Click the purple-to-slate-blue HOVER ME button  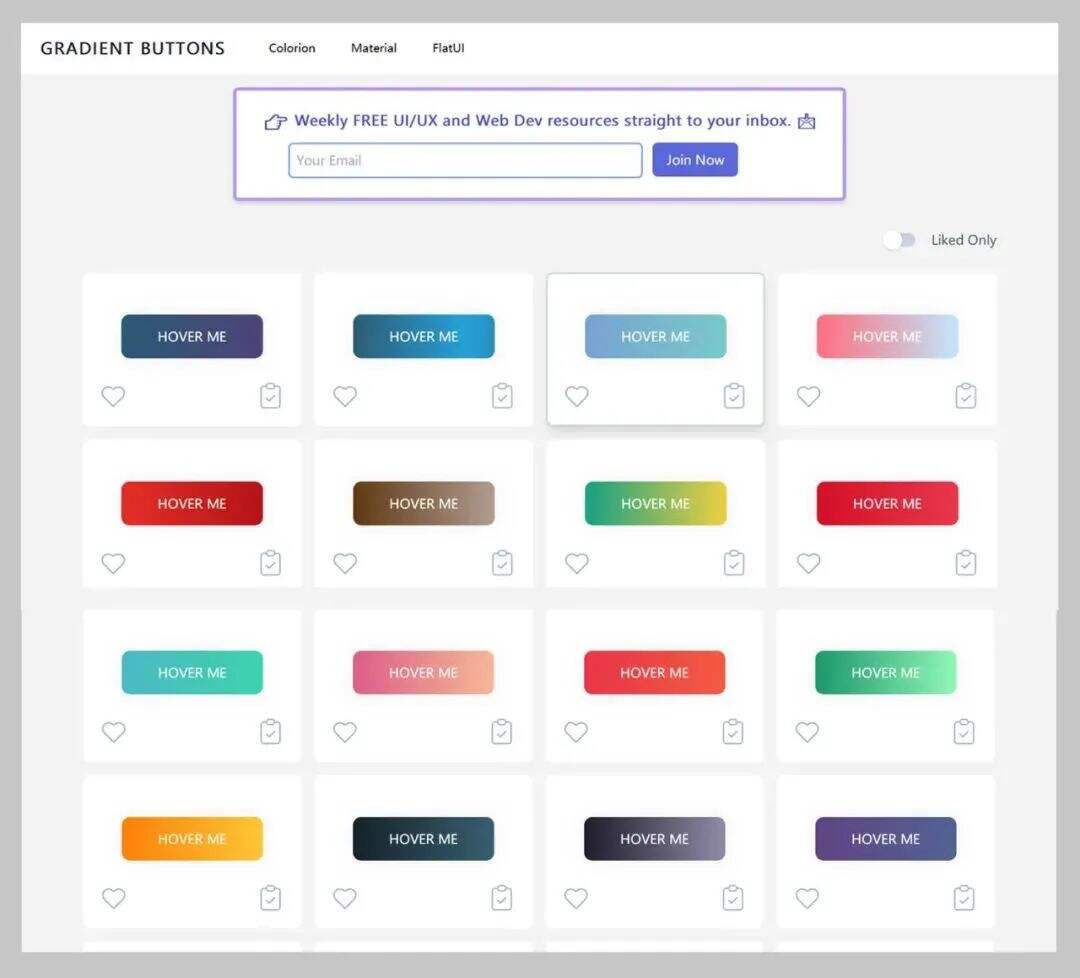click(x=886, y=839)
